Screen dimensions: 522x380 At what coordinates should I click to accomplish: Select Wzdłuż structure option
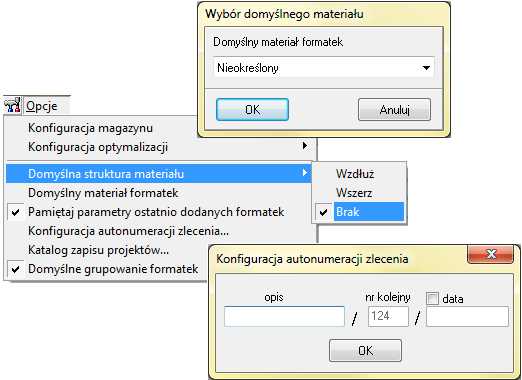pos(355,174)
